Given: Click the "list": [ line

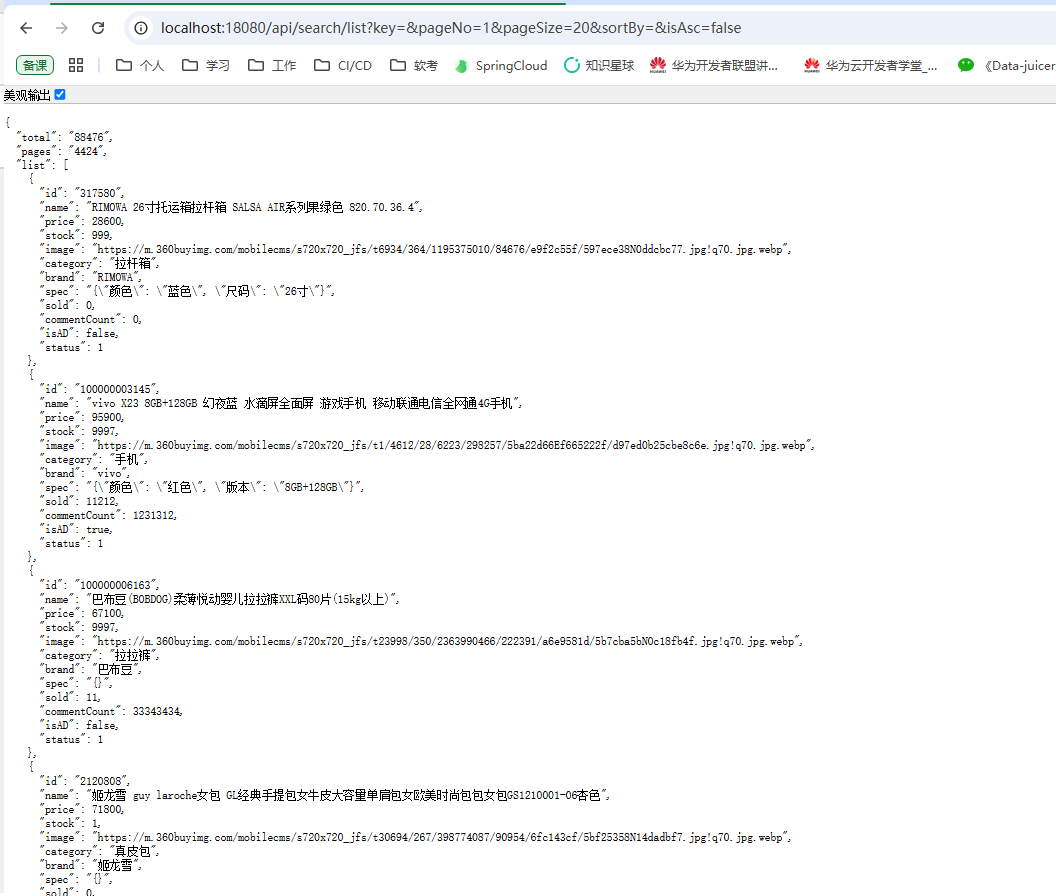Looking at the screenshot, I should tap(42, 165).
